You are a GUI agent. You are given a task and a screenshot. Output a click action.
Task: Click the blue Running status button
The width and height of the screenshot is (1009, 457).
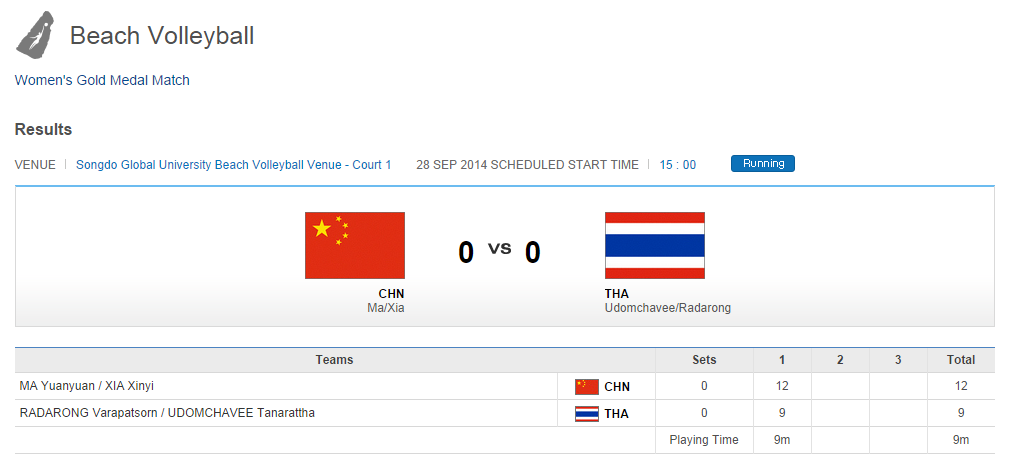click(x=762, y=164)
